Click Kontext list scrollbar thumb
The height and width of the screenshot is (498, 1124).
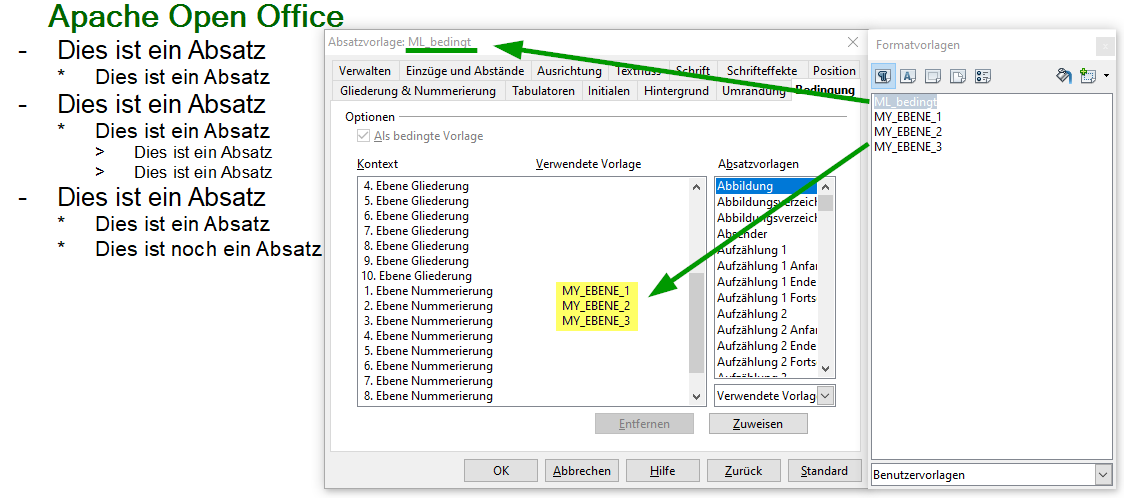tap(696, 322)
